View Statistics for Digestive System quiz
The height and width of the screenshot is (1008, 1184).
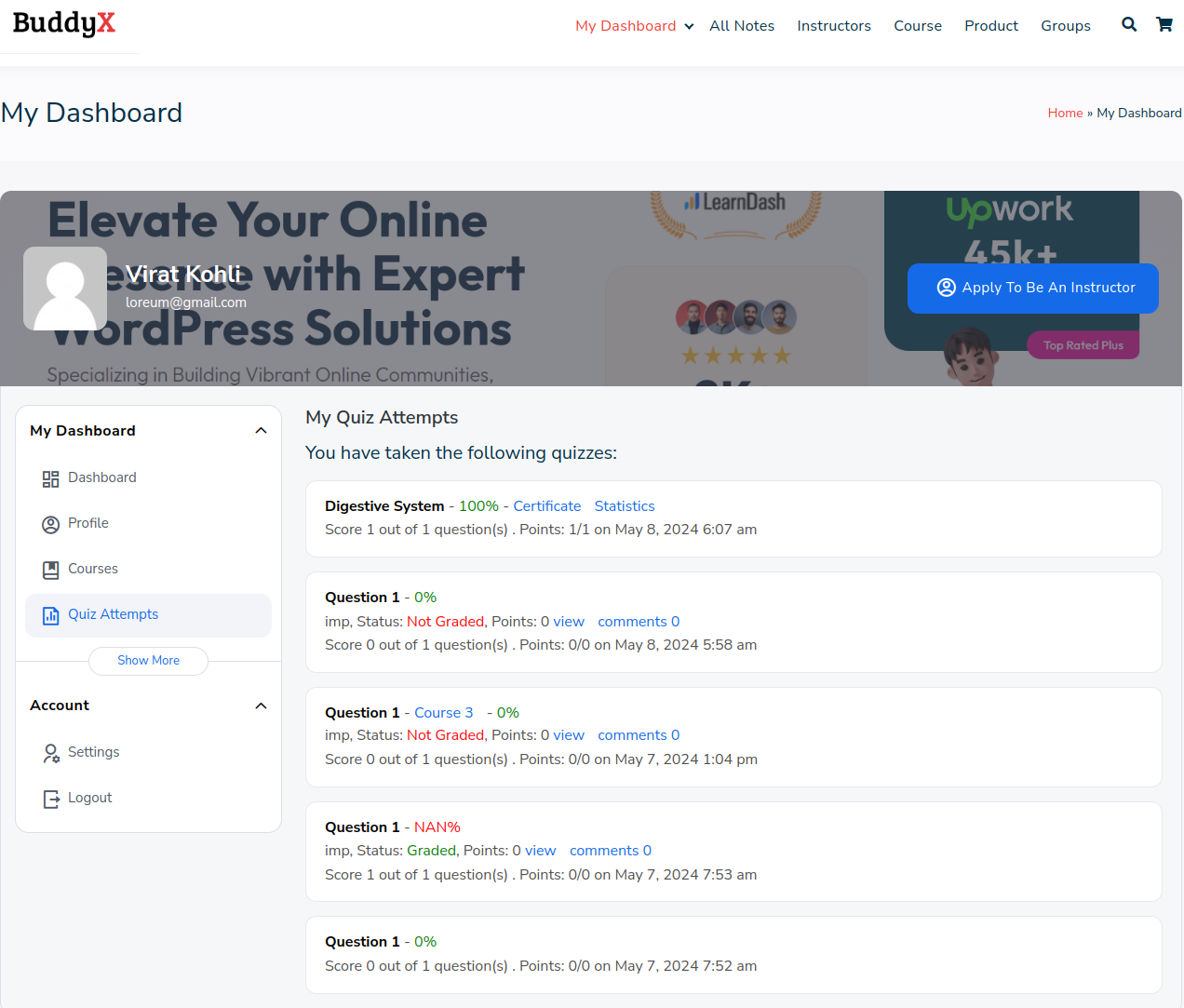(x=624, y=506)
